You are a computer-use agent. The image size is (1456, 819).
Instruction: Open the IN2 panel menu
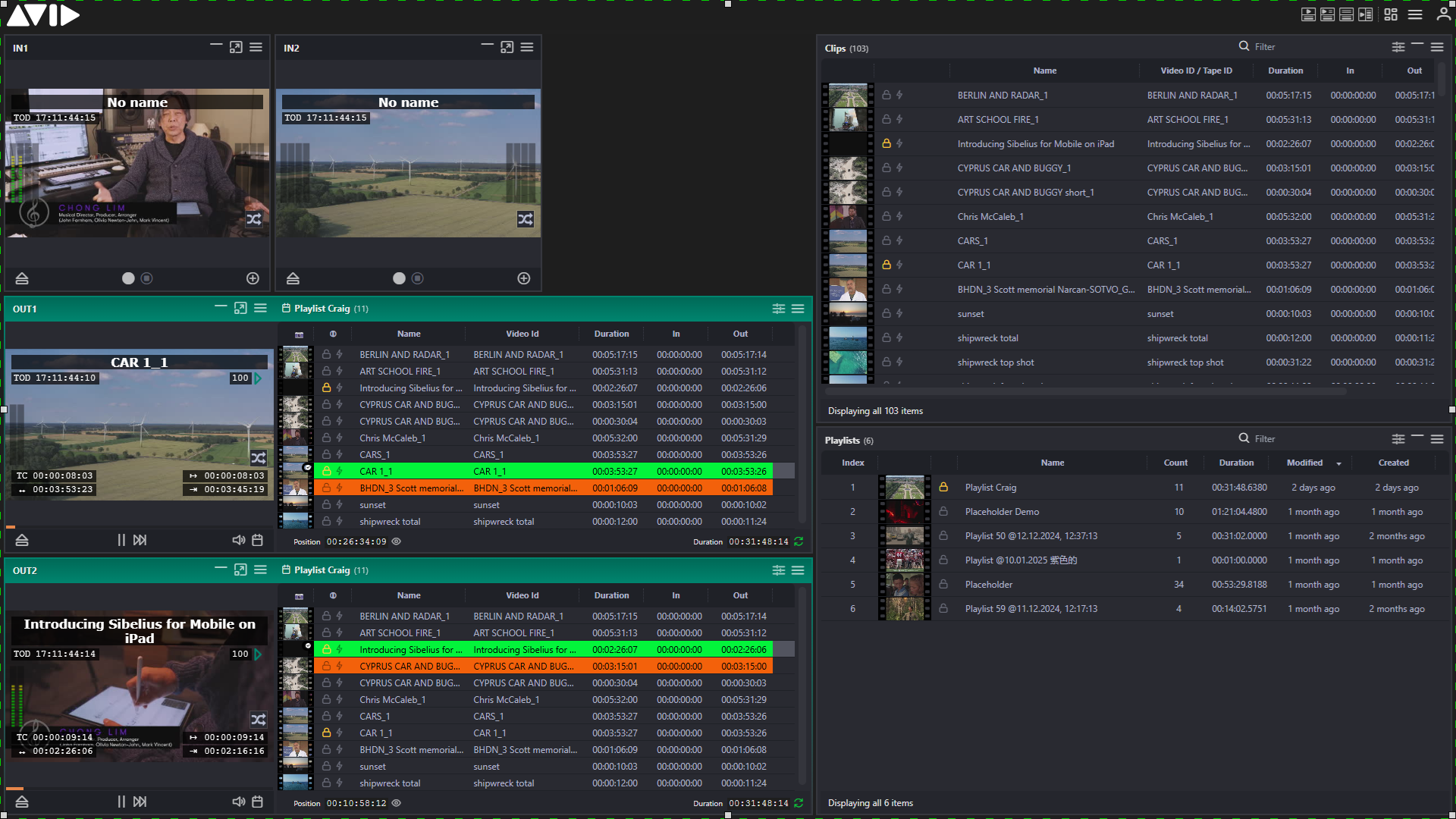tap(527, 47)
